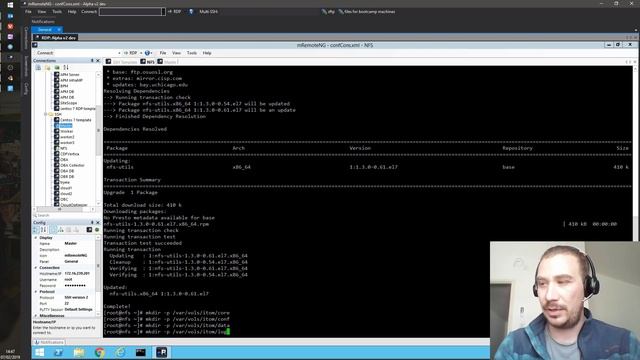Open the outer mRemoteNG View menu

tap(42, 11)
